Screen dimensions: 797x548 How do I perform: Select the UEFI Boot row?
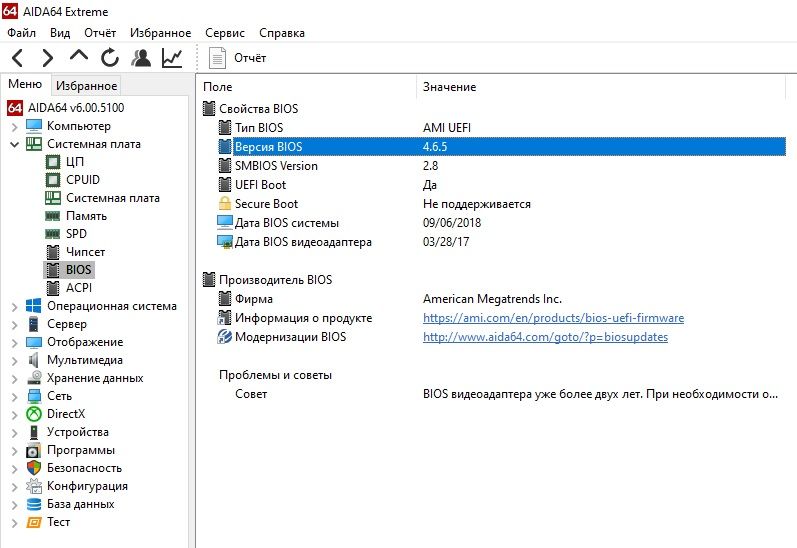(x=502, y=185)
